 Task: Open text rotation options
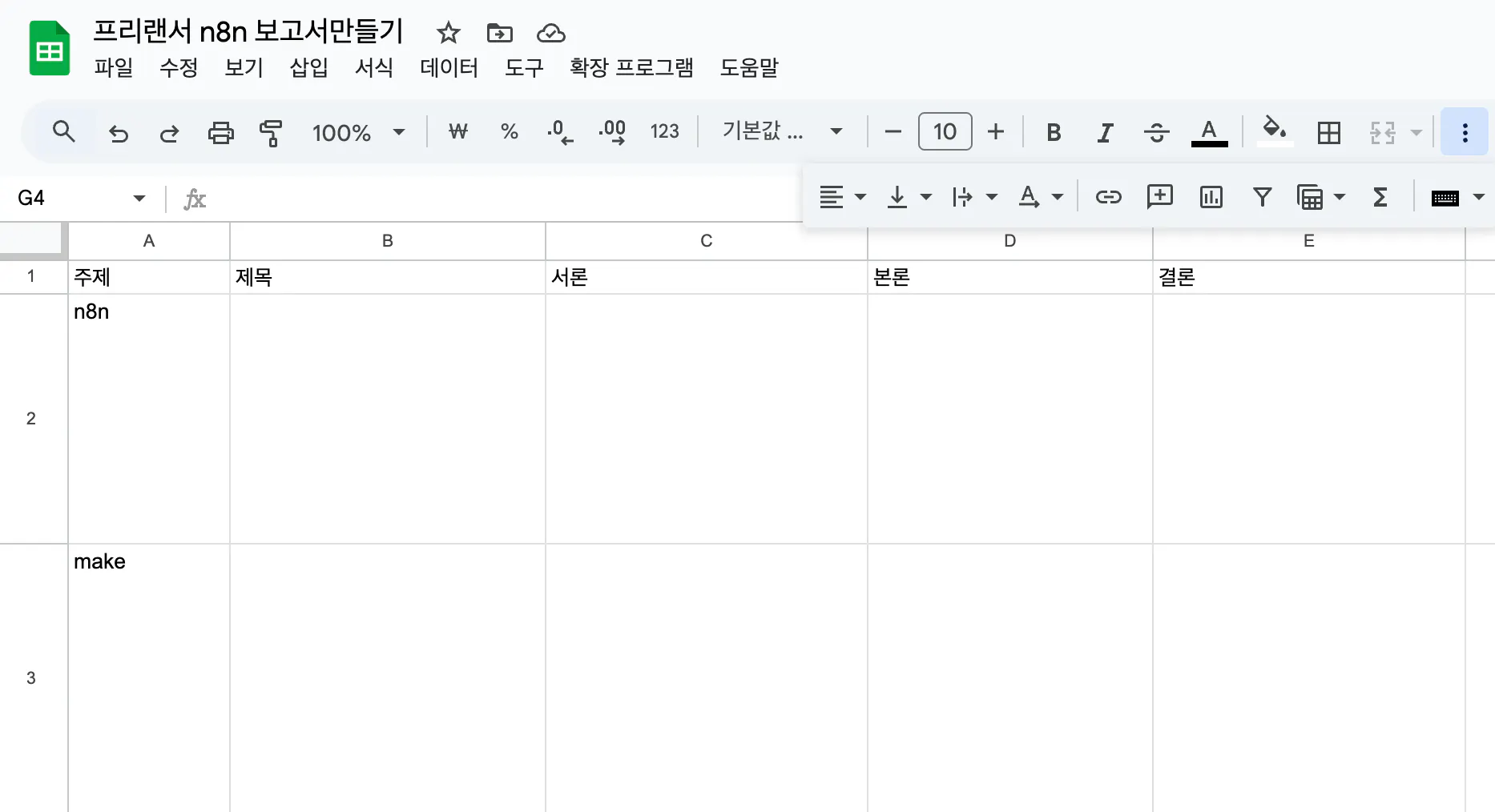pyautogui.click(x=1041, y=196)
